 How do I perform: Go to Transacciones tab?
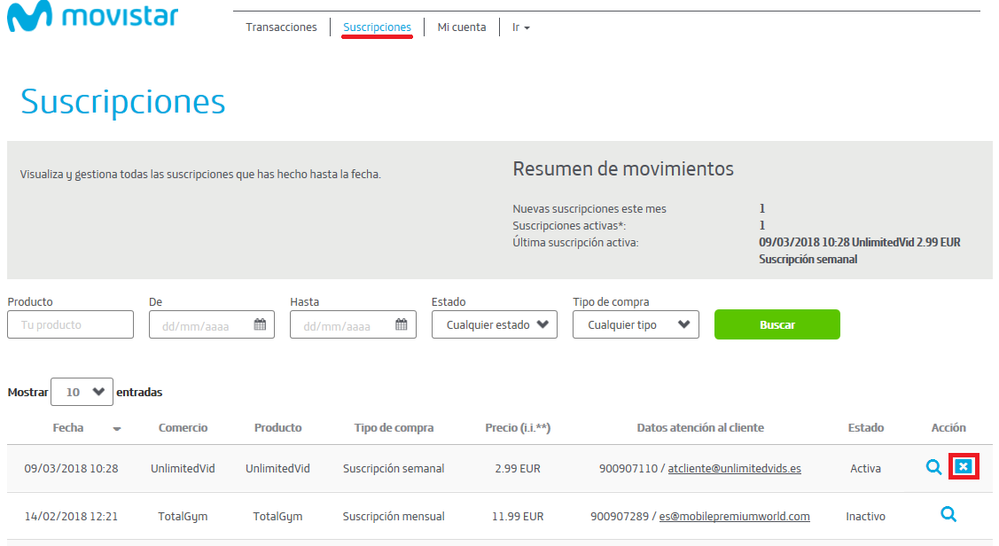click(x=281, y=28)
